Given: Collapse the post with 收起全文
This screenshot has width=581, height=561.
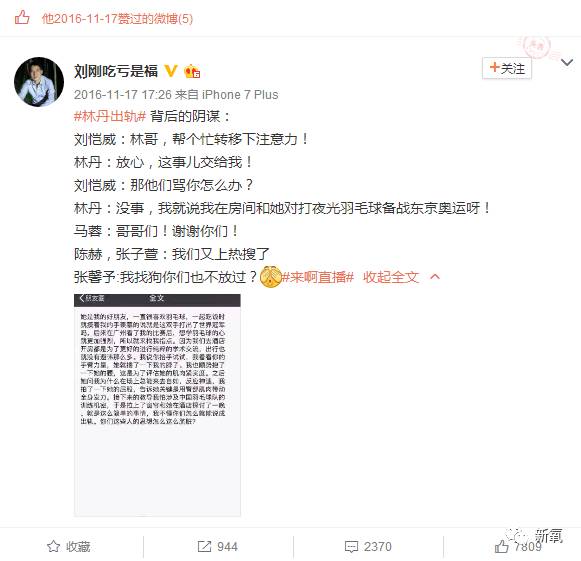Looking at the screenshot, I should (x=391, y=277).
